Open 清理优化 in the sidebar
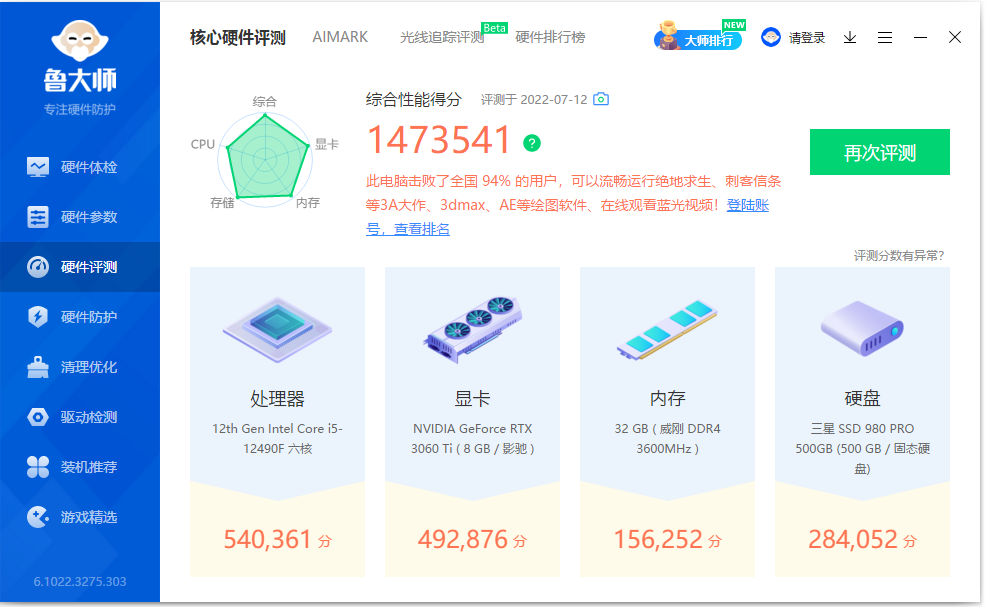 80,367
